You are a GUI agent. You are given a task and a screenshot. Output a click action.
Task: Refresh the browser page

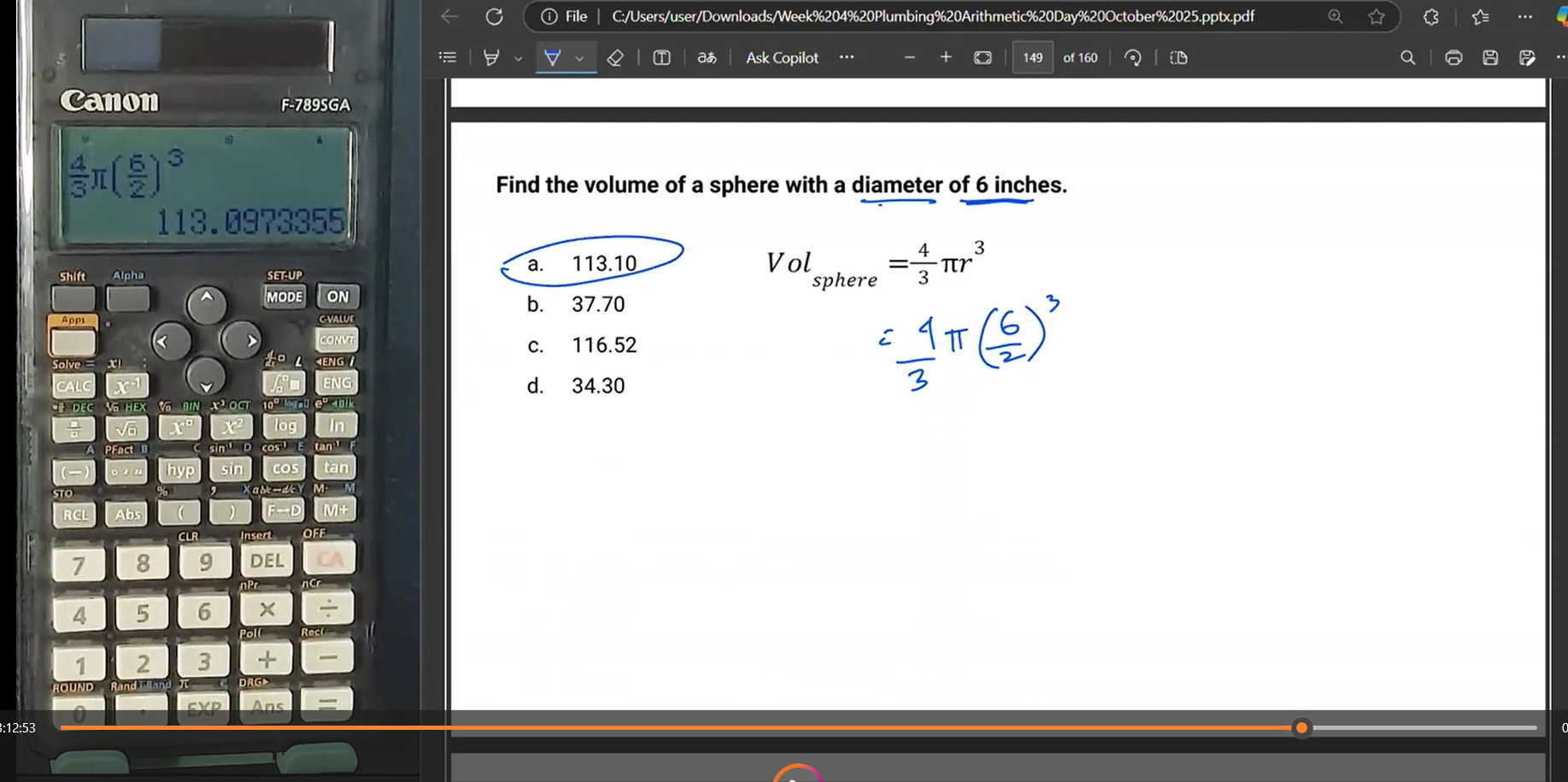point(494,16)
